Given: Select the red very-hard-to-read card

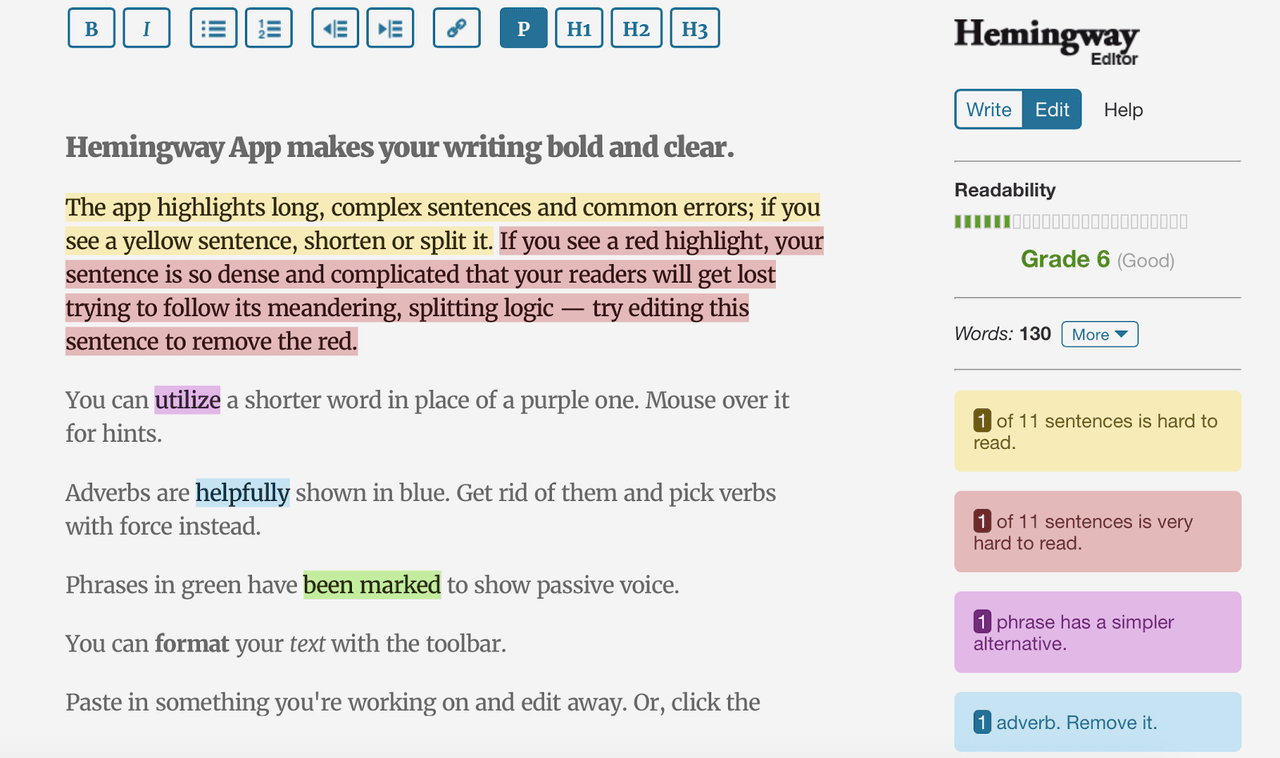Looking at the screenshot, I should (1097, 532).
